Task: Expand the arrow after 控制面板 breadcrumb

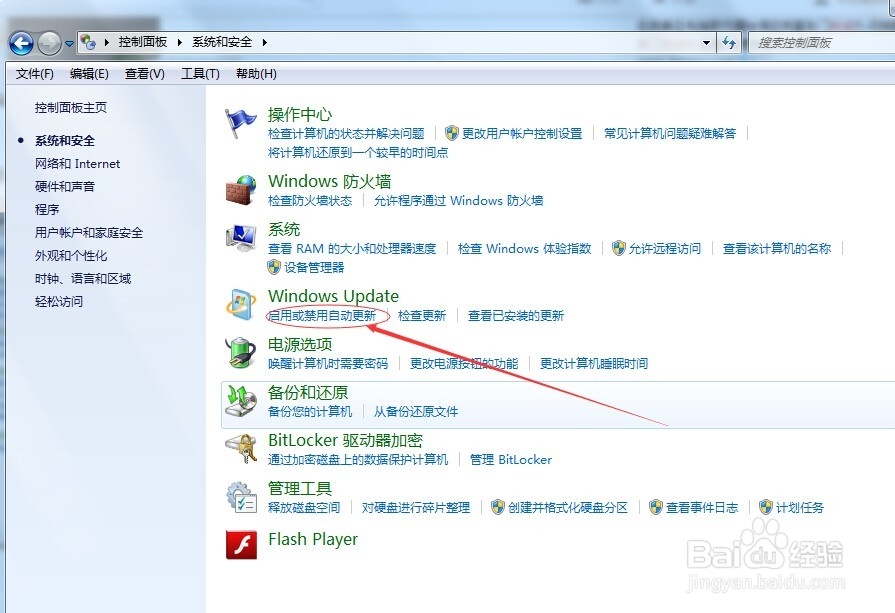Action: pos(180,42)
